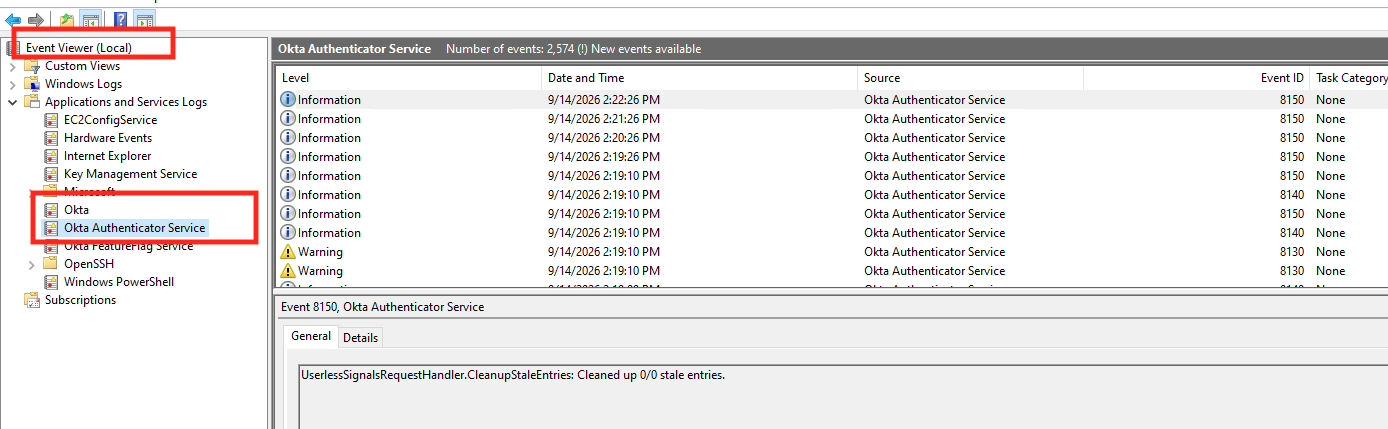Click the CleanupStaleEntries event message text

pos(512,375)
